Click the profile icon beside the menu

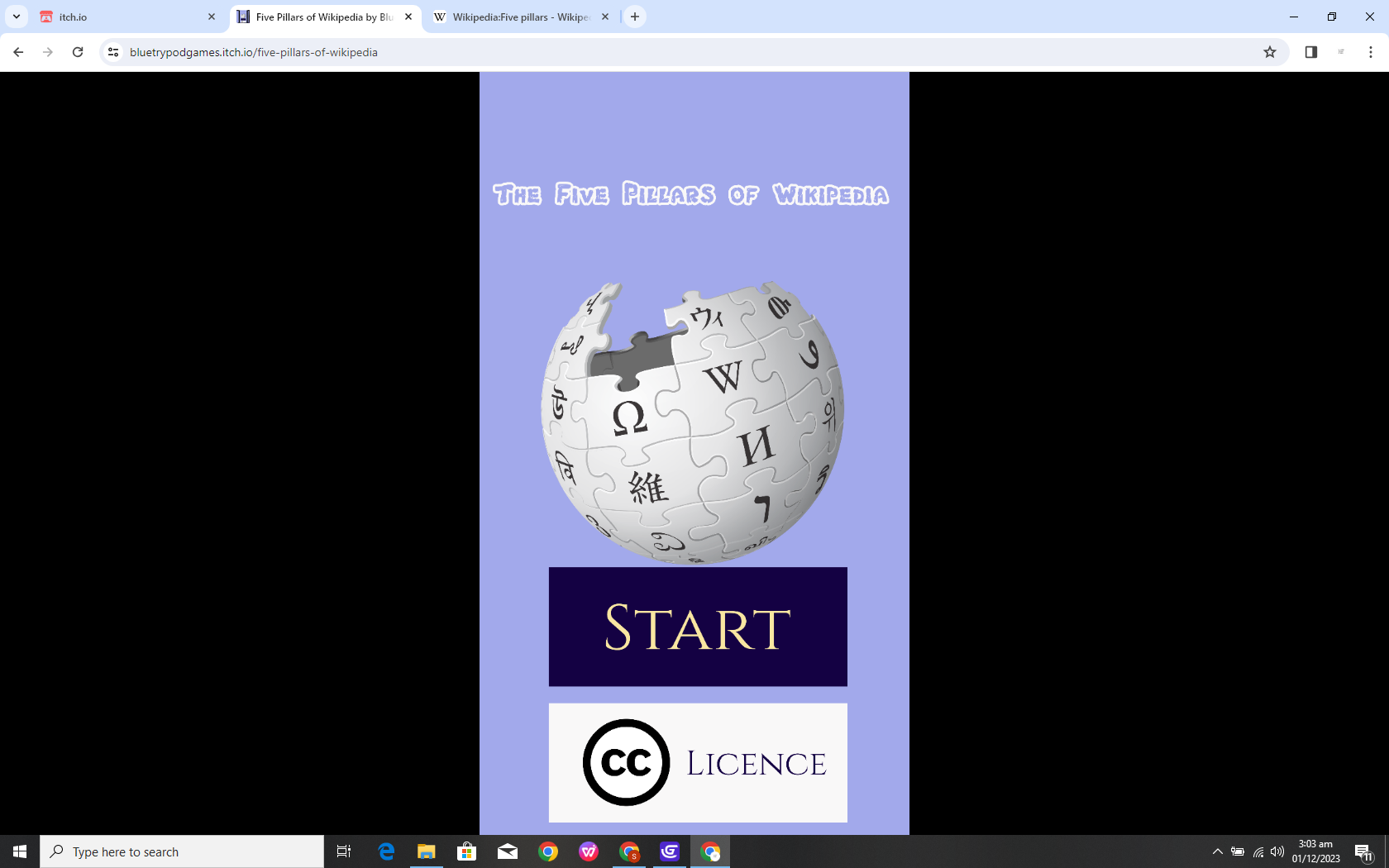pos(1341,52)
